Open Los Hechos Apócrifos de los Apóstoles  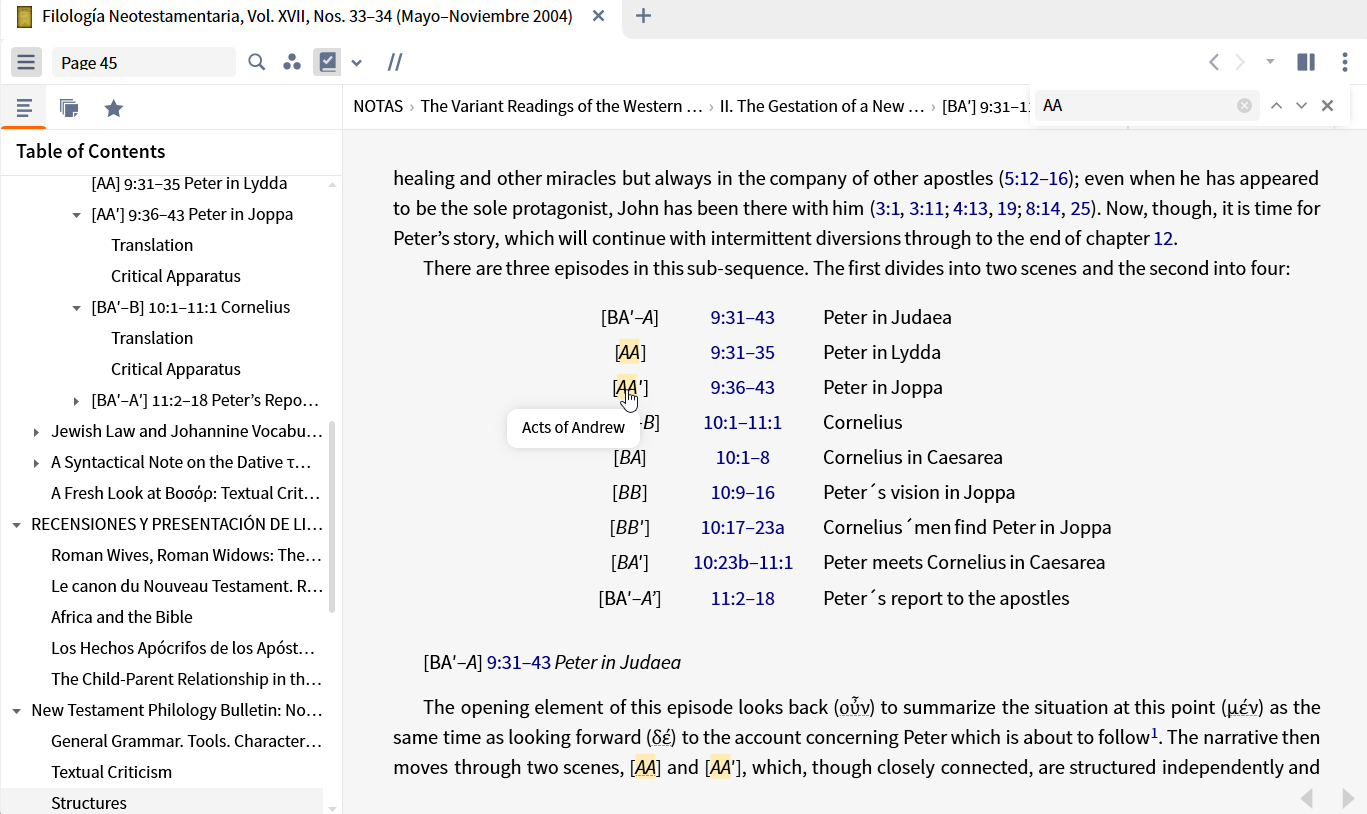(x=183, y=648)
